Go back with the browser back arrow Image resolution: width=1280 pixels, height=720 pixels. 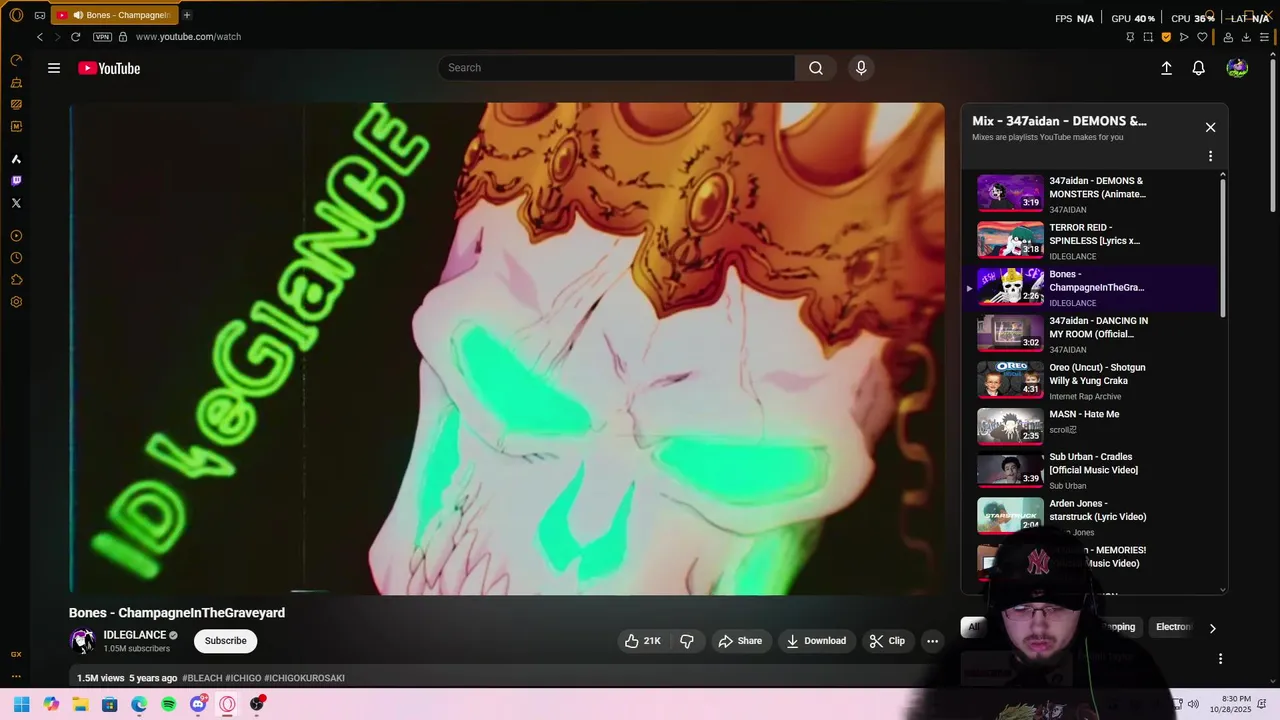40,37
